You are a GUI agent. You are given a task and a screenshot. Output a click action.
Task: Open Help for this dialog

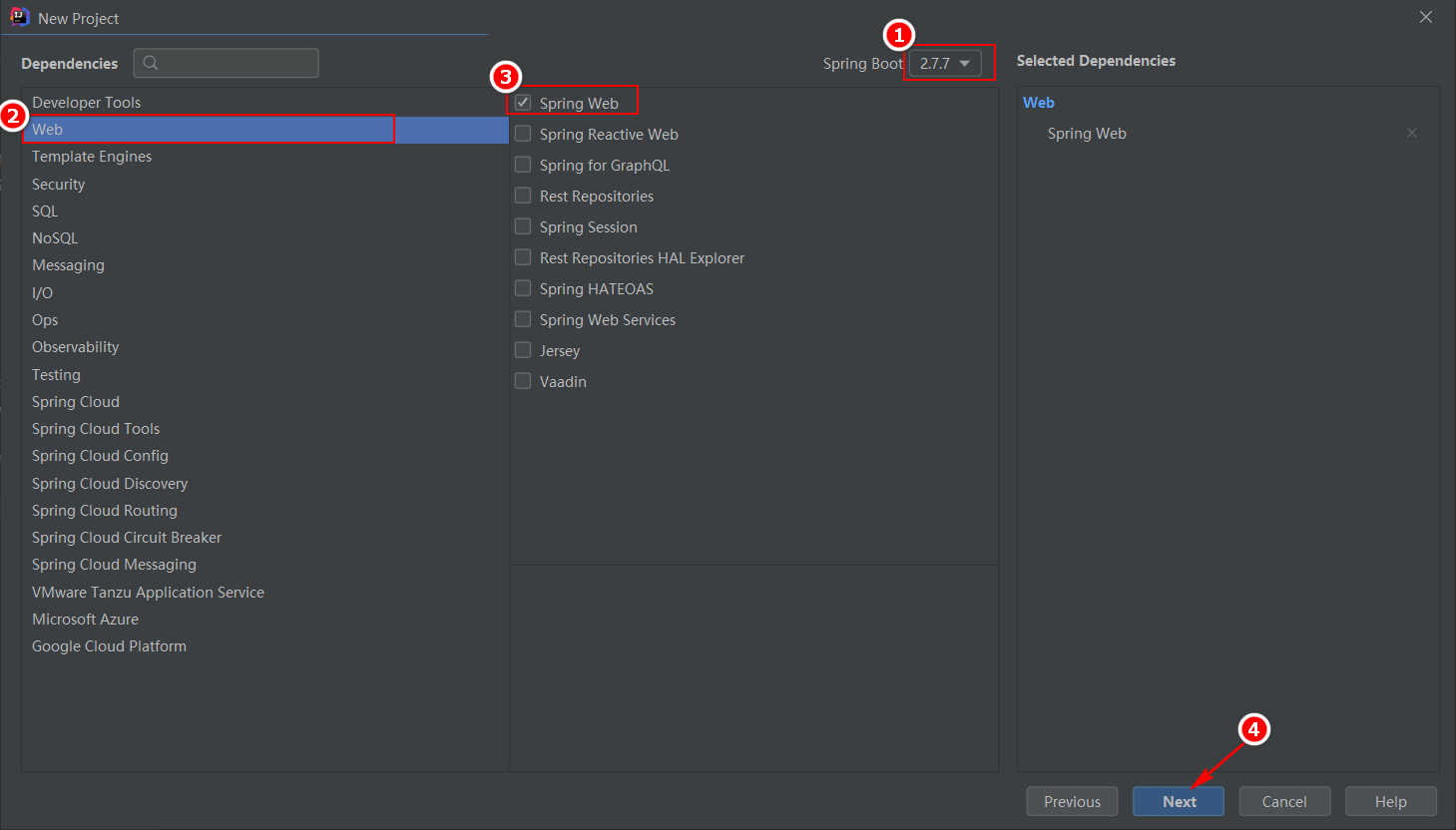pos(1391,801)
